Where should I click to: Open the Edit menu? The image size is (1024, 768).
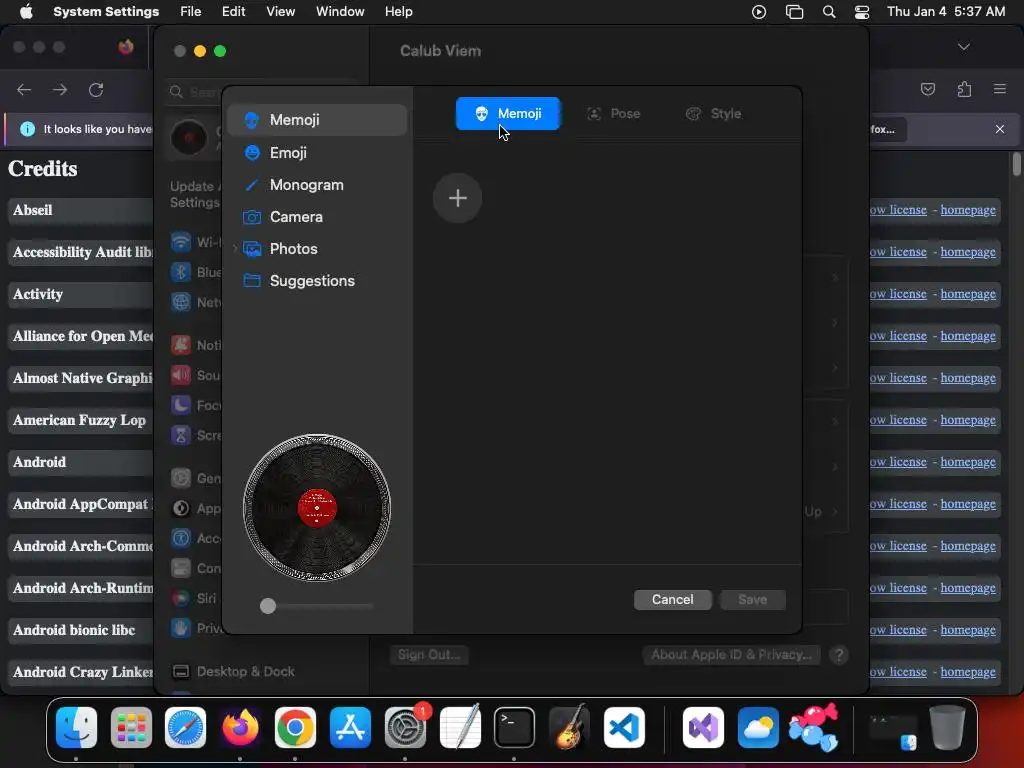233,11
